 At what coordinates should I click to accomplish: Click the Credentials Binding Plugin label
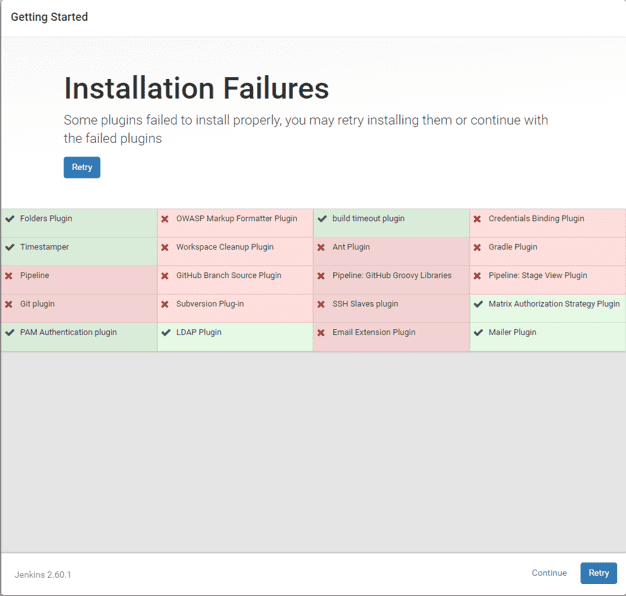coord(536,218)
